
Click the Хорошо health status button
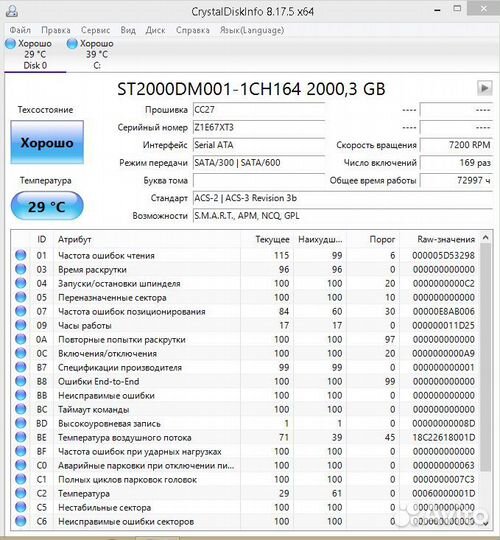47,142
